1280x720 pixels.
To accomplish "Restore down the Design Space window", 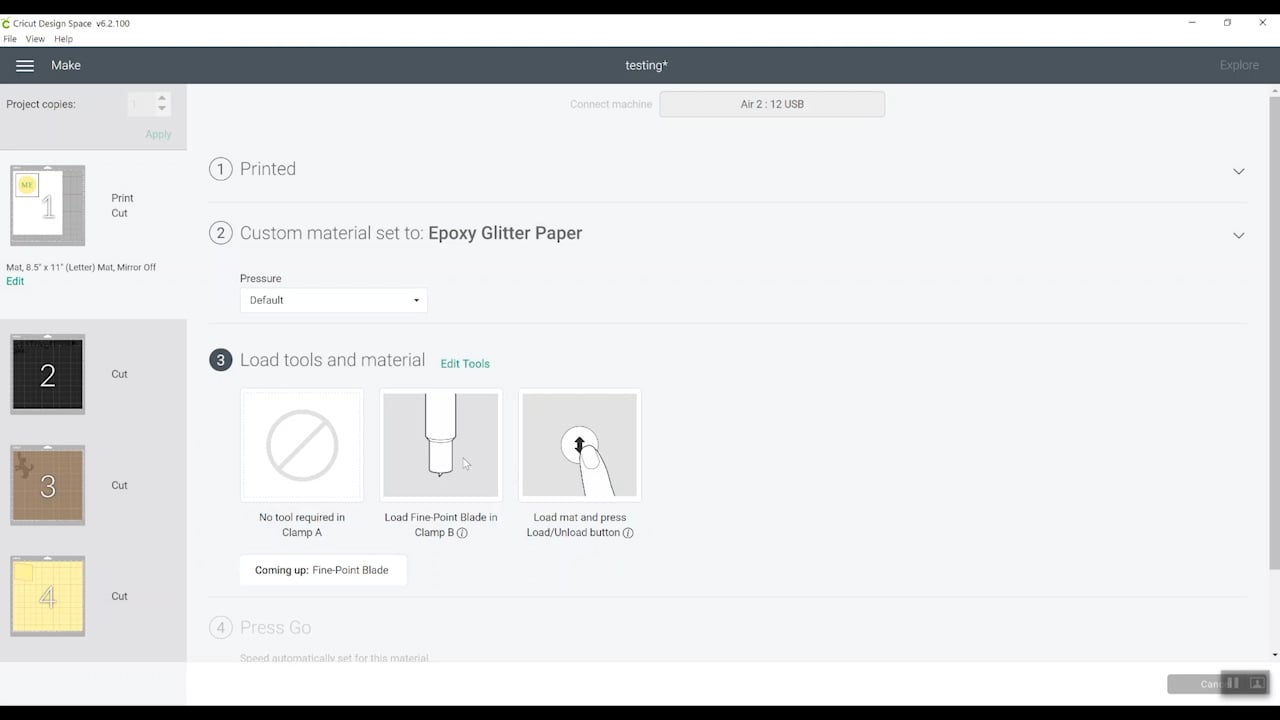I will [1227, 23].
